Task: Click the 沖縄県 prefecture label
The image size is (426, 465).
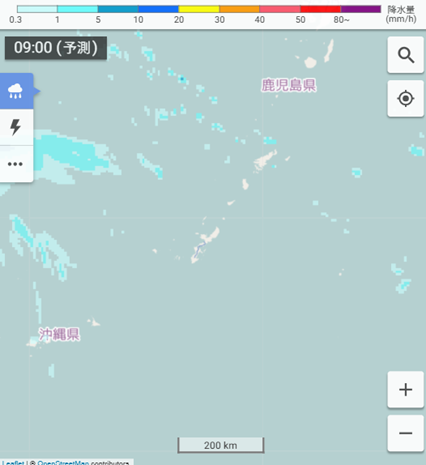Action: [59, 334]
